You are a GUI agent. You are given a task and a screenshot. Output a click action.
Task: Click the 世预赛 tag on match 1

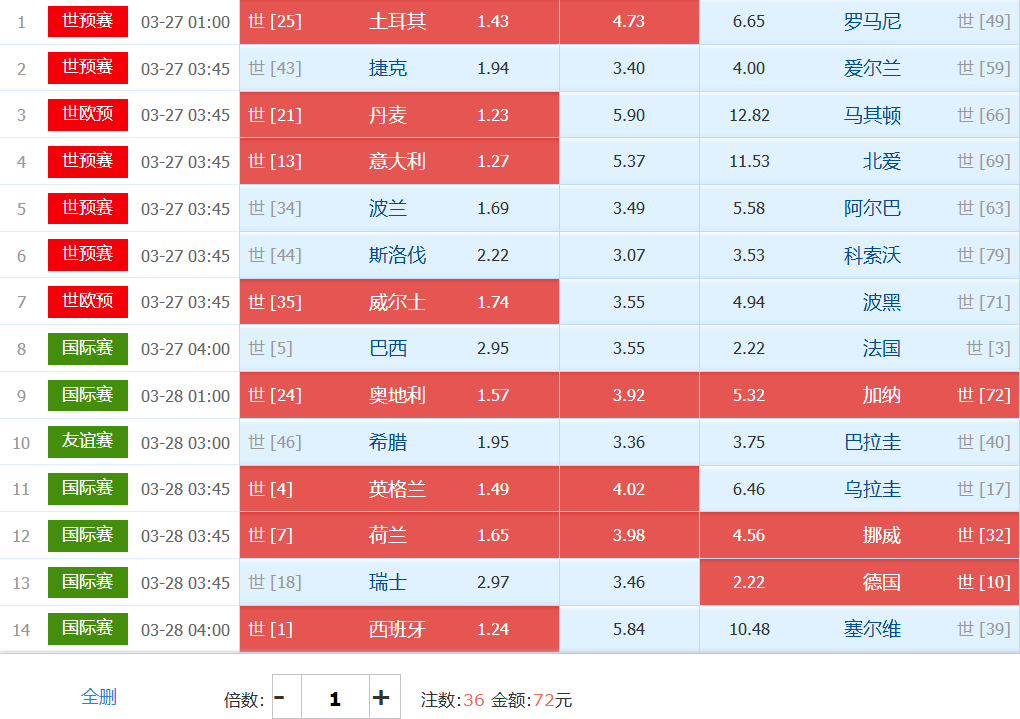(x=88, y=21)
